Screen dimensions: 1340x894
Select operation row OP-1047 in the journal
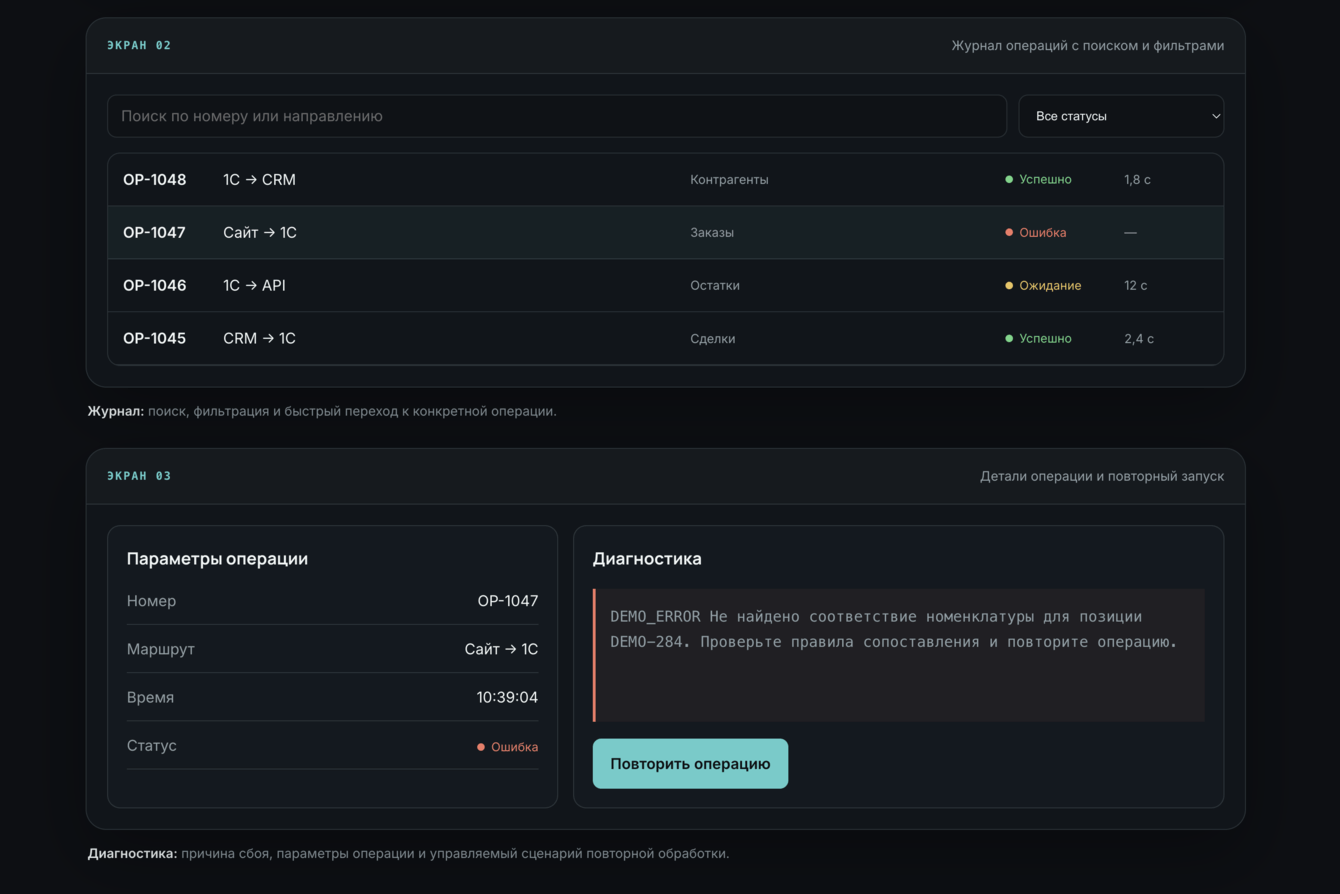666,233
